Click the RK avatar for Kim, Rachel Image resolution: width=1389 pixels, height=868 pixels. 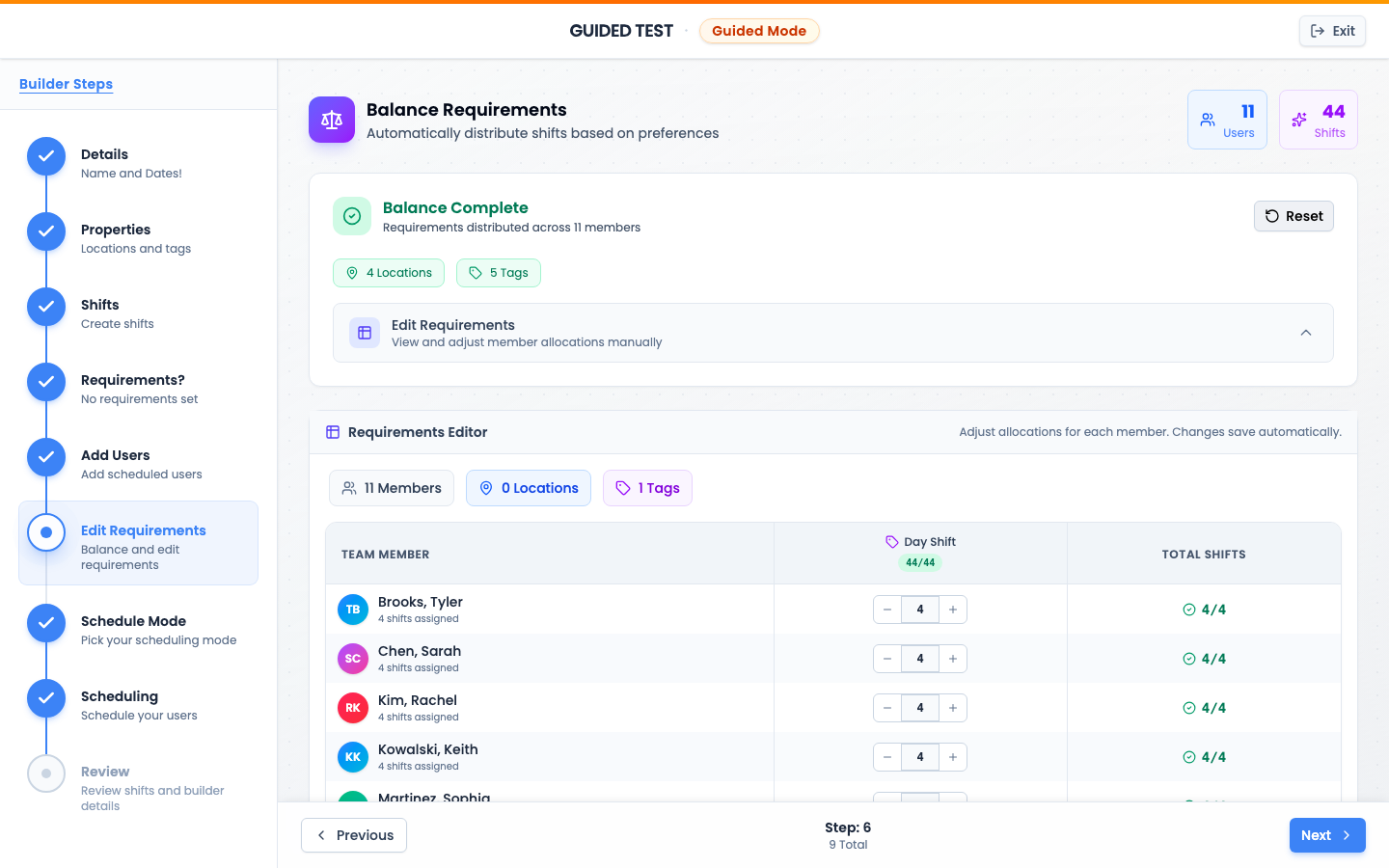(353, 708)
